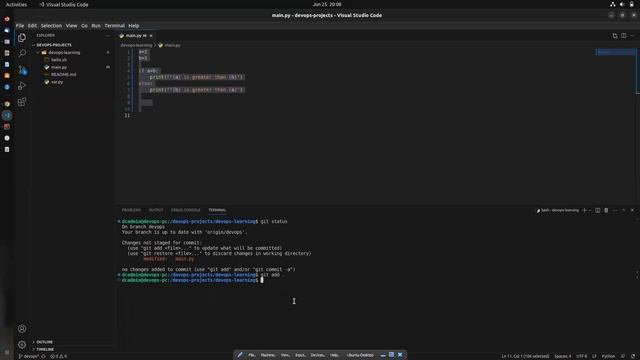The width and height of the screenshot is (640, 360).
Task: Switch to the DEBUG CONSOLE tab
Action: [185, 210]
